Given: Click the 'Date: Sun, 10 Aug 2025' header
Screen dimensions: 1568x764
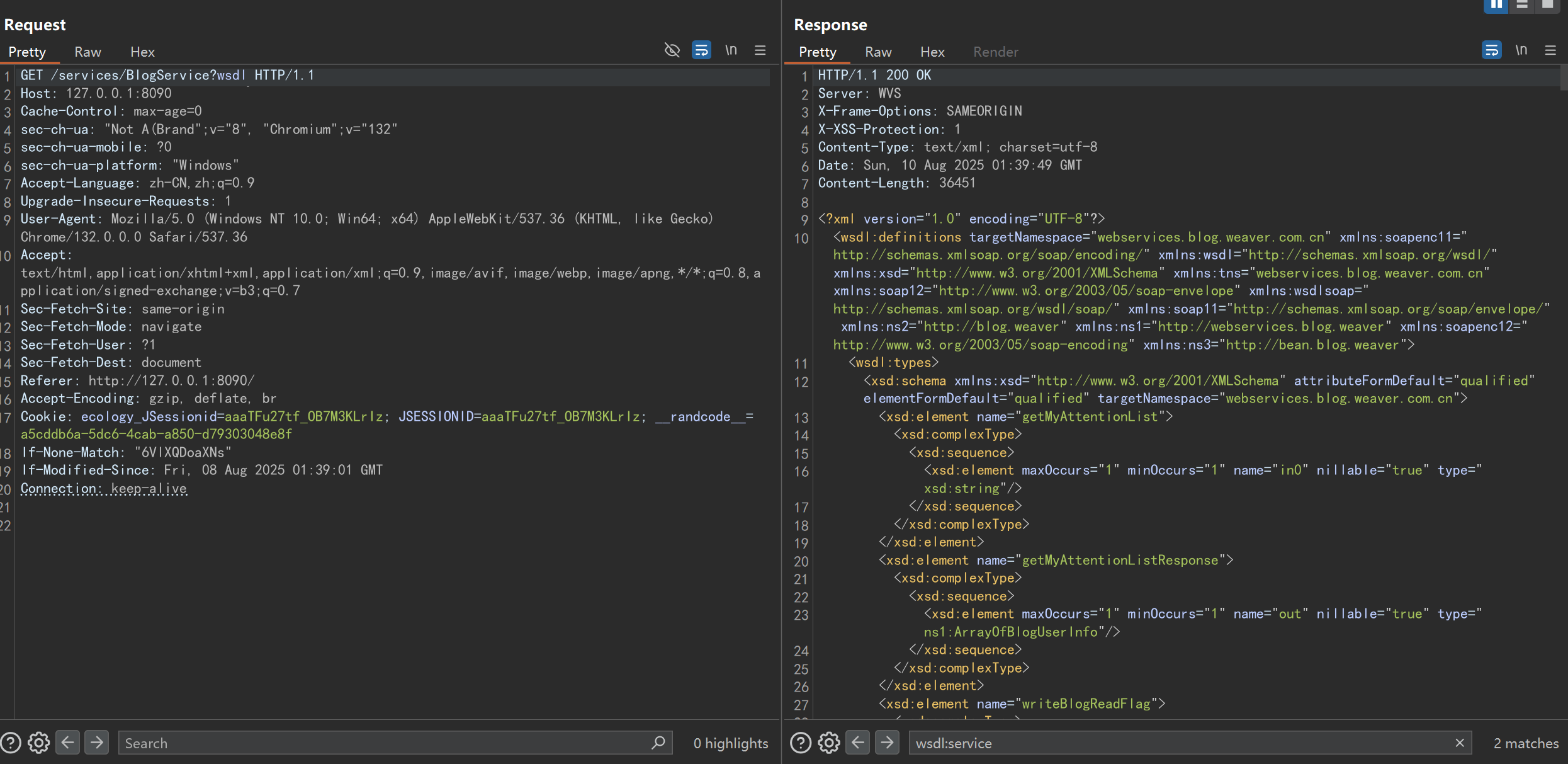Looking at the screenshot, I should 950,165.
